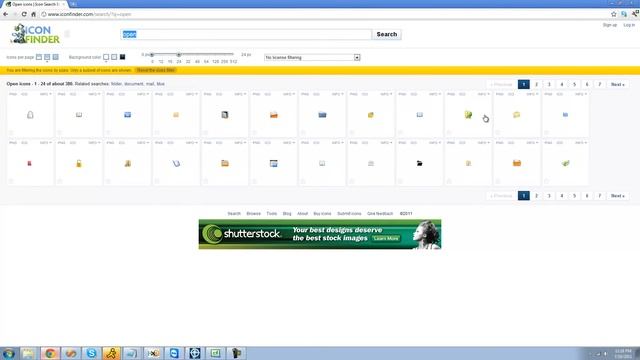The image size is (640, 360).
Task: Expand INFO menu on grey padlock cell
Action: [46, 94]
